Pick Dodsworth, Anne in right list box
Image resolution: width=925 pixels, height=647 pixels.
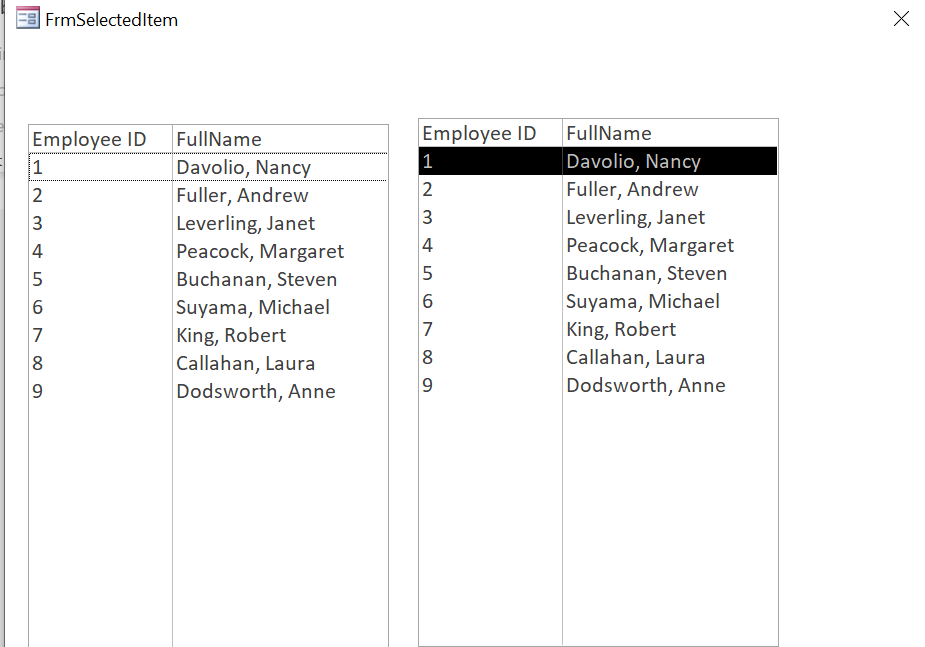click(645, 386)
